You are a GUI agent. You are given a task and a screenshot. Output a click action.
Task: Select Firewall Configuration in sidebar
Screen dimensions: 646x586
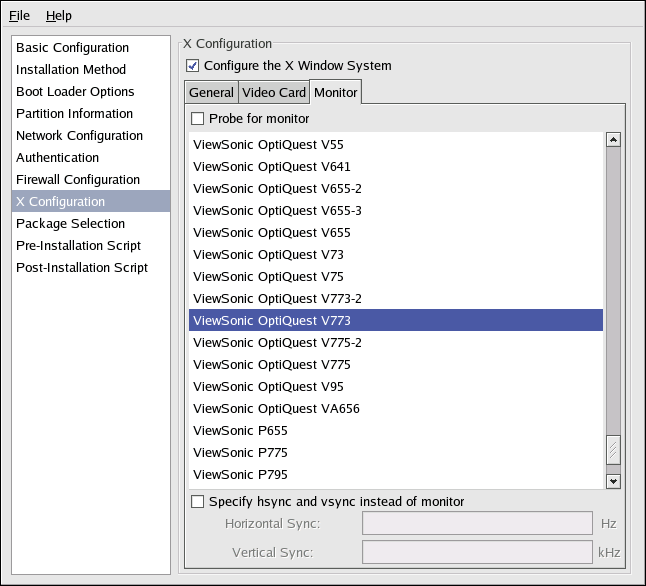pos(78,180)
